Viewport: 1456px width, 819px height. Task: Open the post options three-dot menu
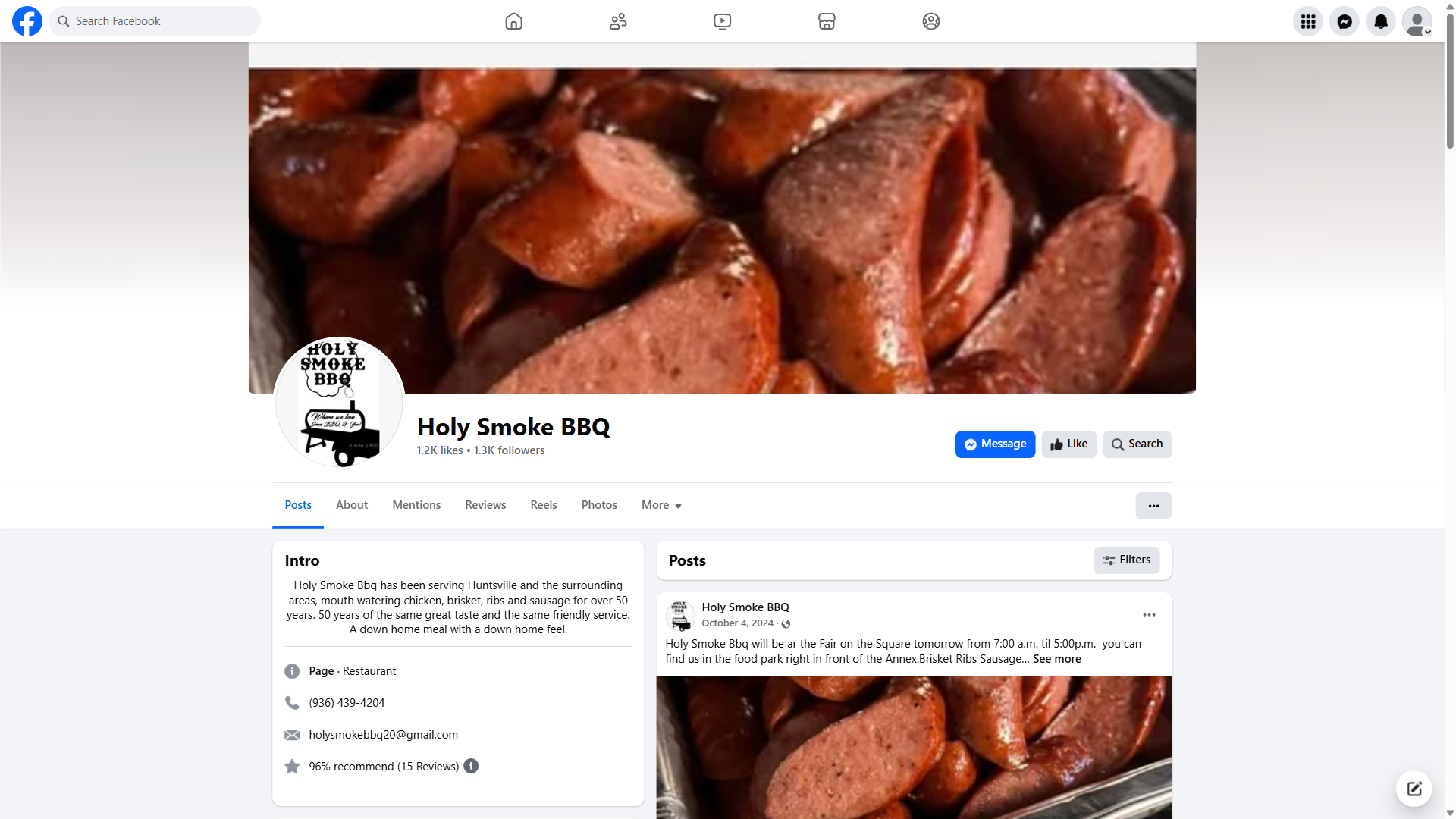[1149, 615]
